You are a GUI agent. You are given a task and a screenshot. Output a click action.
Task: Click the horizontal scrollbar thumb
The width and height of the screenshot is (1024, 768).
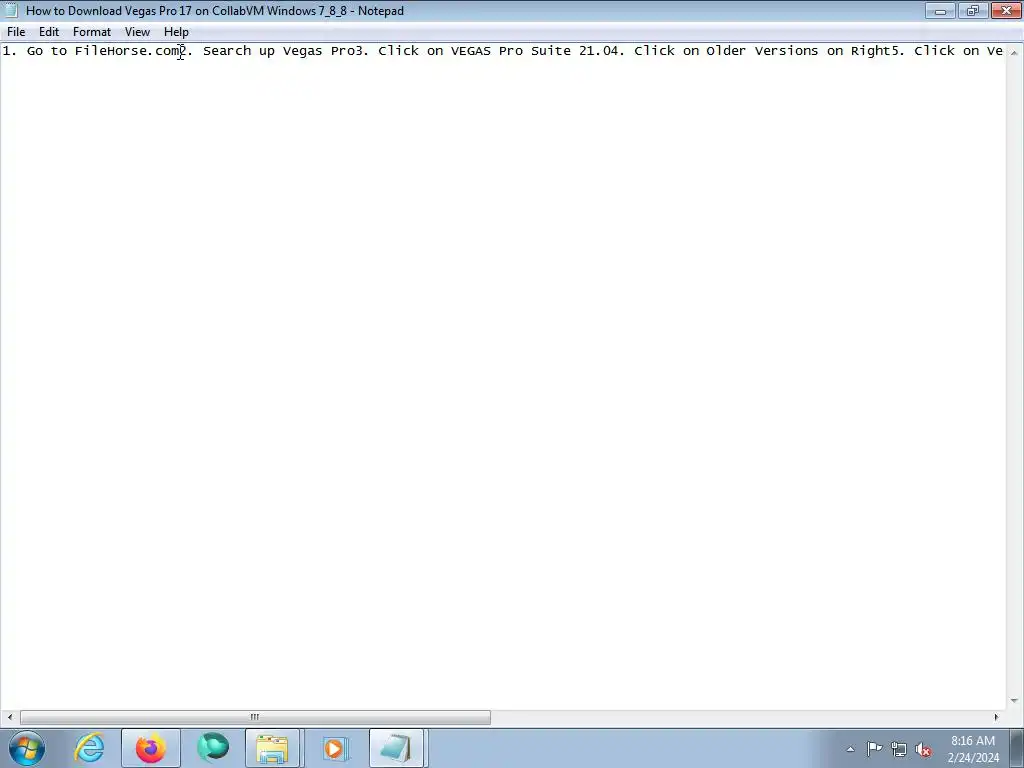(x=255, y=717)
